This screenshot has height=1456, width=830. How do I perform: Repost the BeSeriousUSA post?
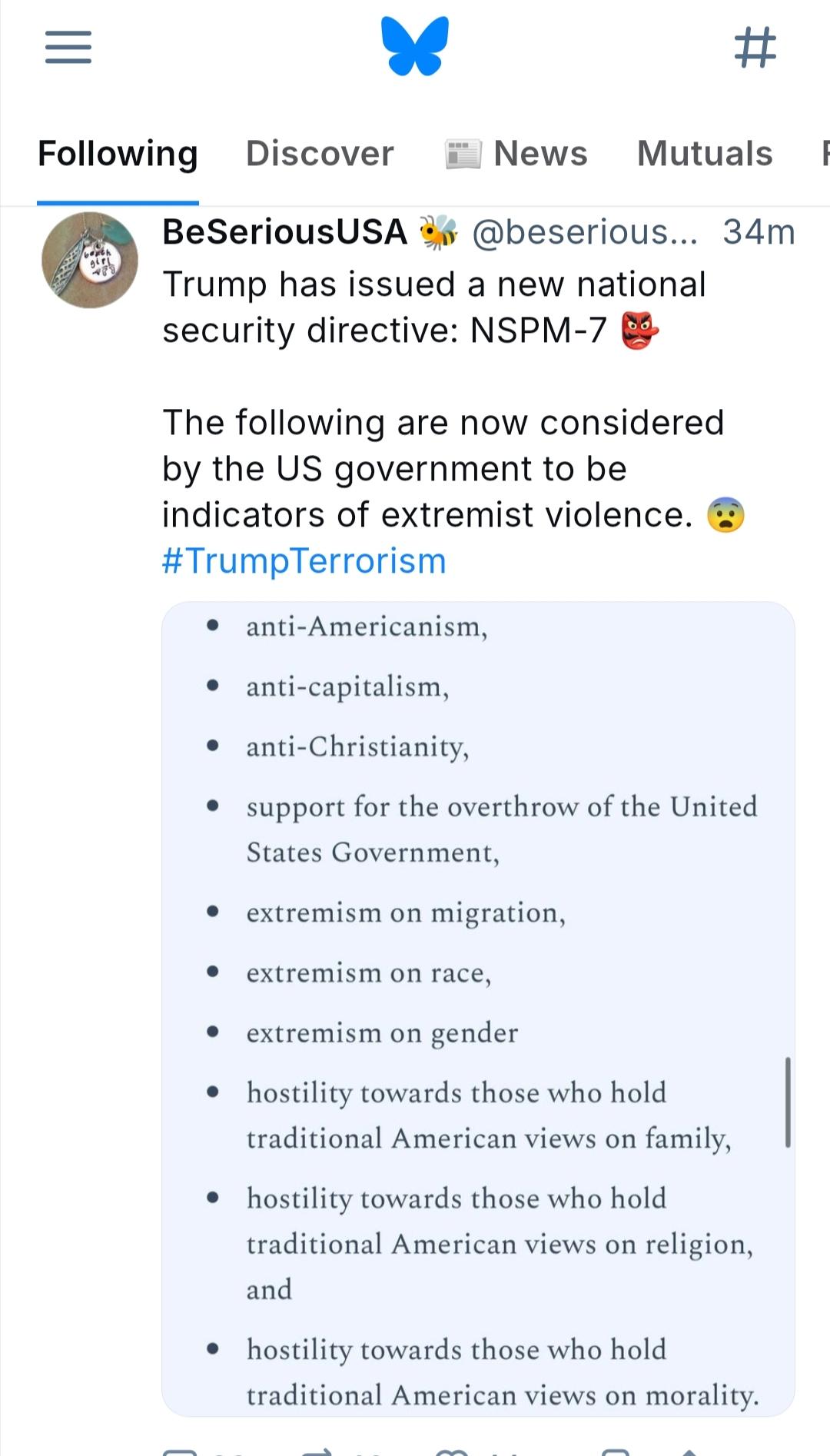[x=317, y=1451]
